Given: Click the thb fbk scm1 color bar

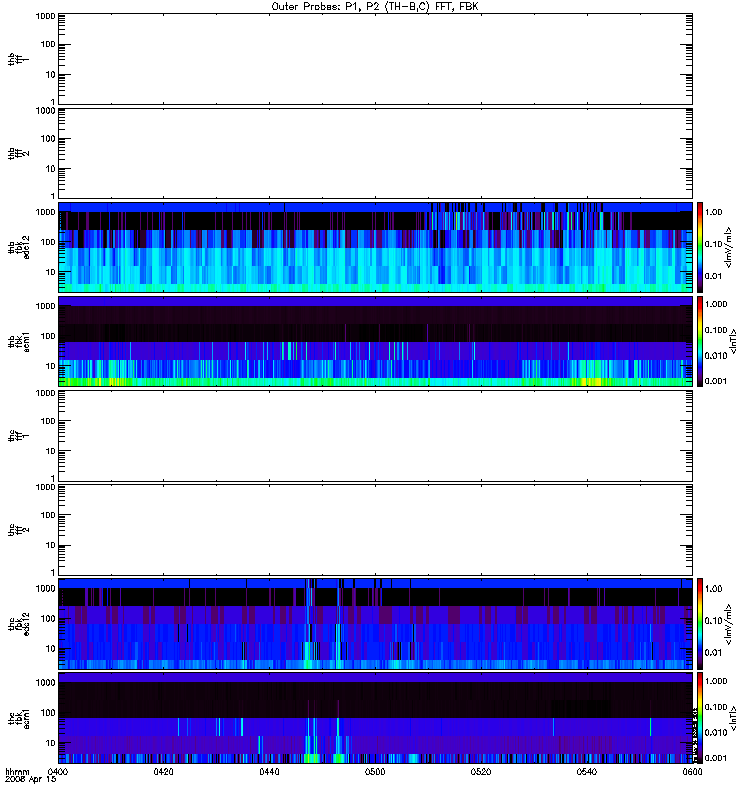Looking at the screenshot, I should [x=700, y=341].
